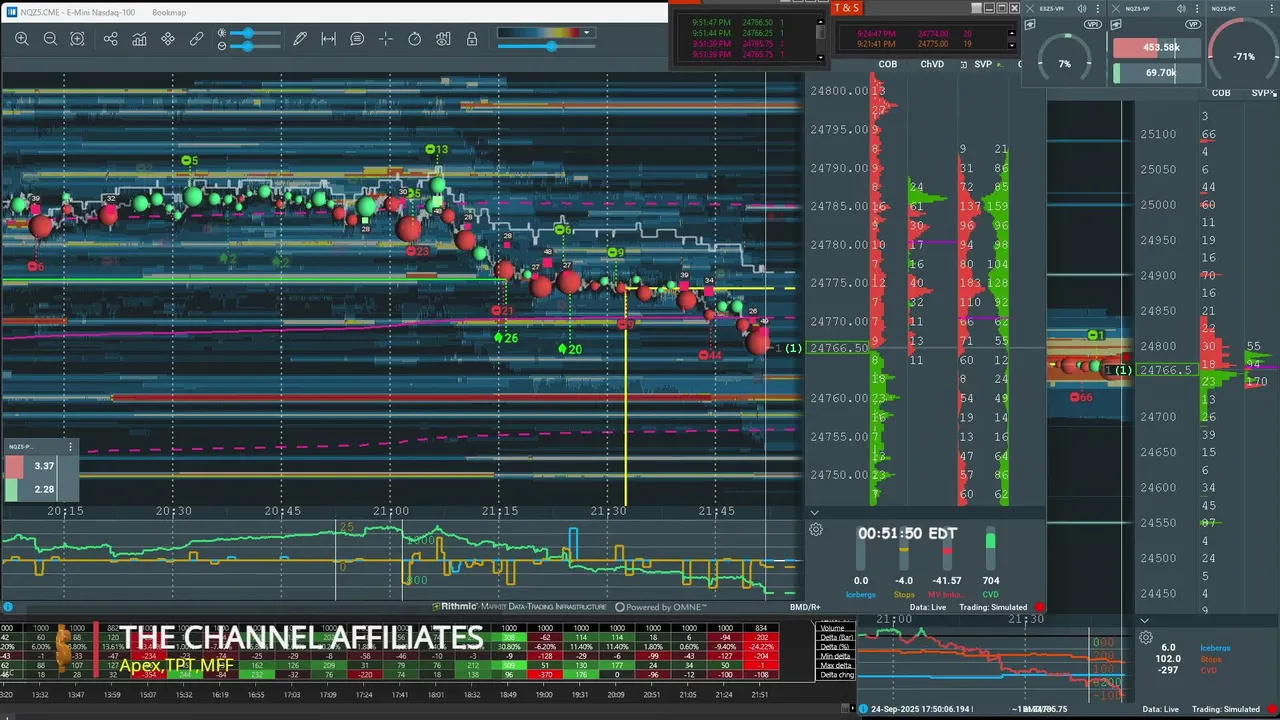Click the info icon at main chart bottom-left

(x=8, y=607)
